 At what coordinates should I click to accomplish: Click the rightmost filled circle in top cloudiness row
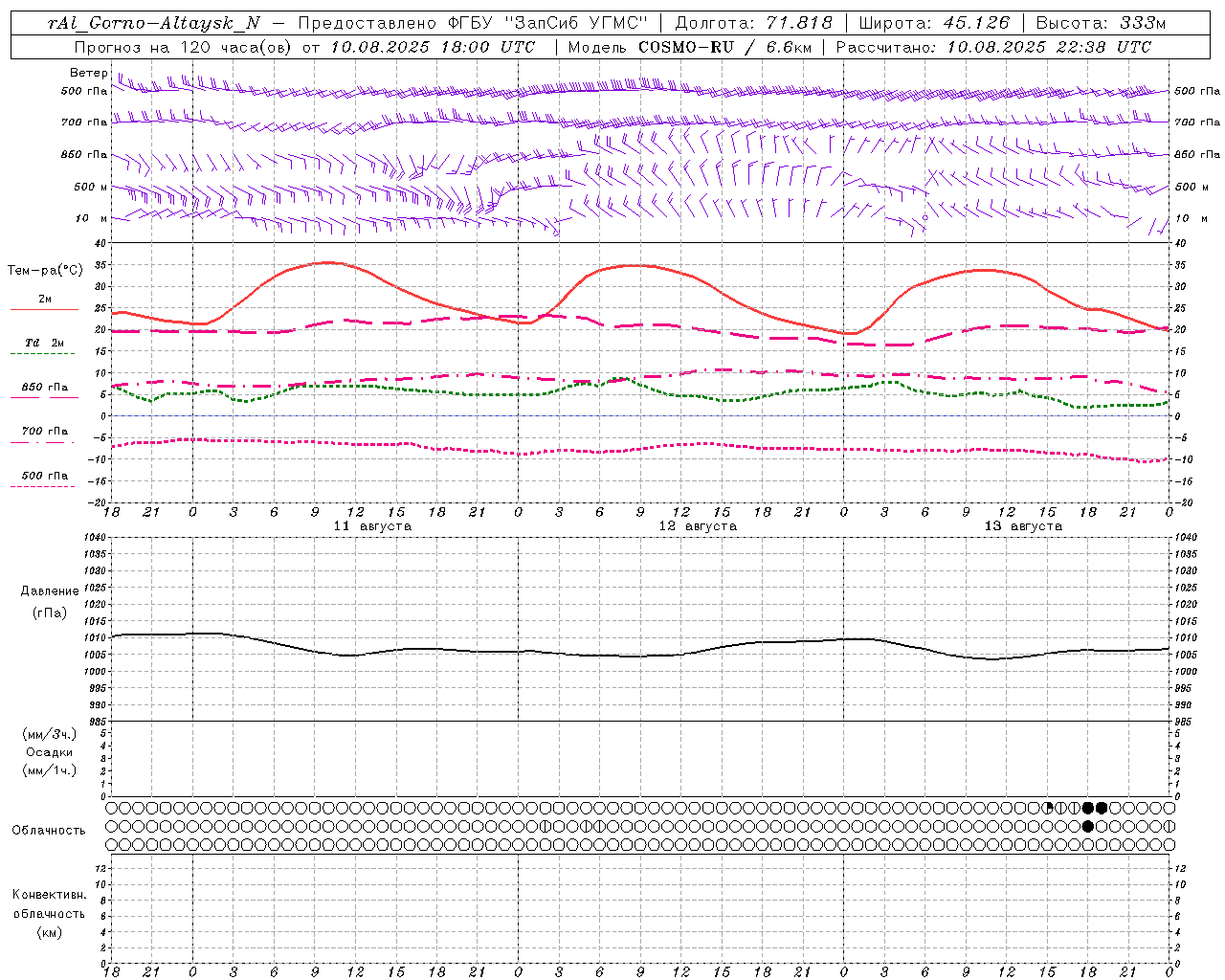coord(1102,808)
